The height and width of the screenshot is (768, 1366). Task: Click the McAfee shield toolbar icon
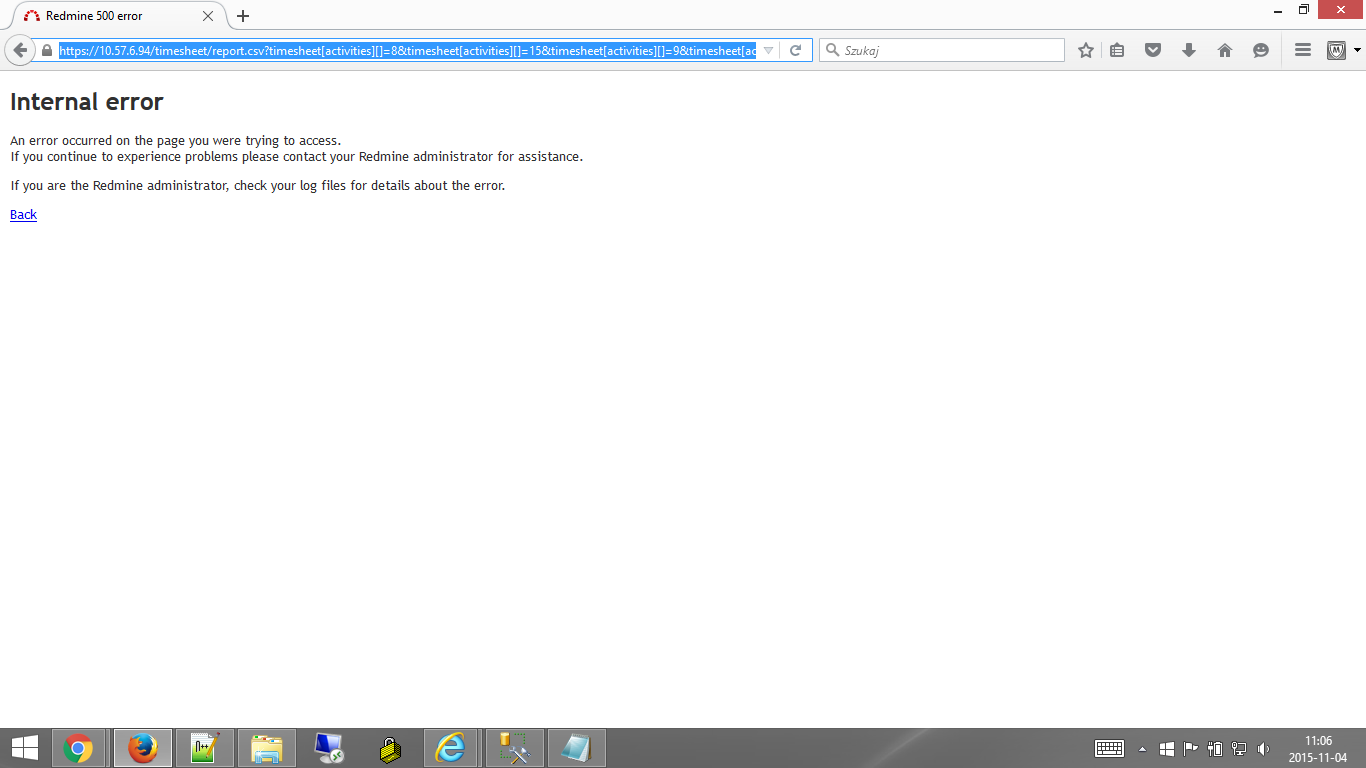pyautogui.click(x=1336, y=50)
